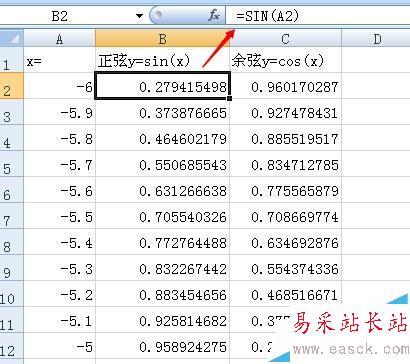Image resolution: width=410 pixels, height=364 pixels.
Task: Click cell with value 0.373876665
Action: pyautogui.click(x=162, y=112)
